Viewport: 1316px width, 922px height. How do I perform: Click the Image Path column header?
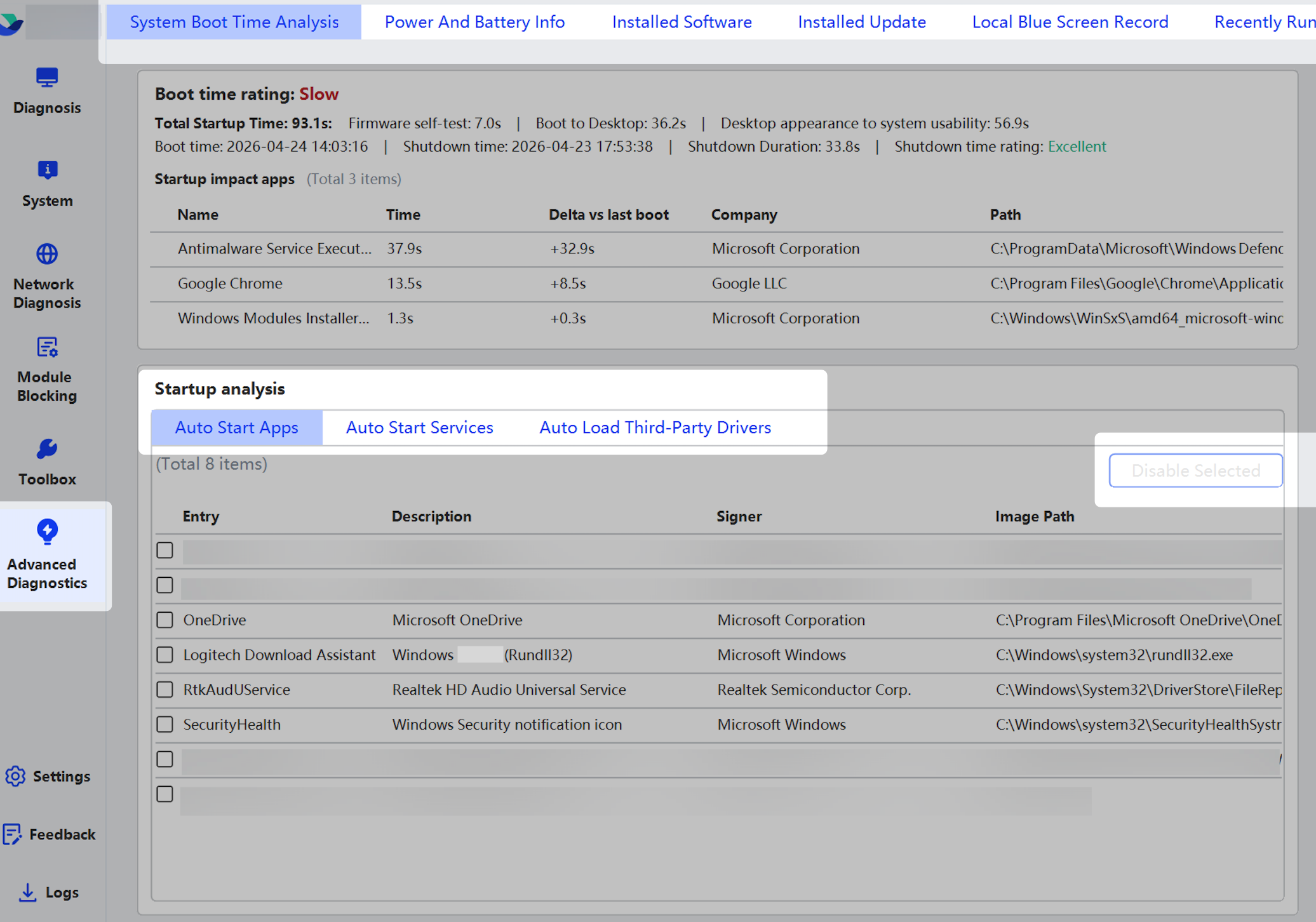click(x=1035, y=517)
